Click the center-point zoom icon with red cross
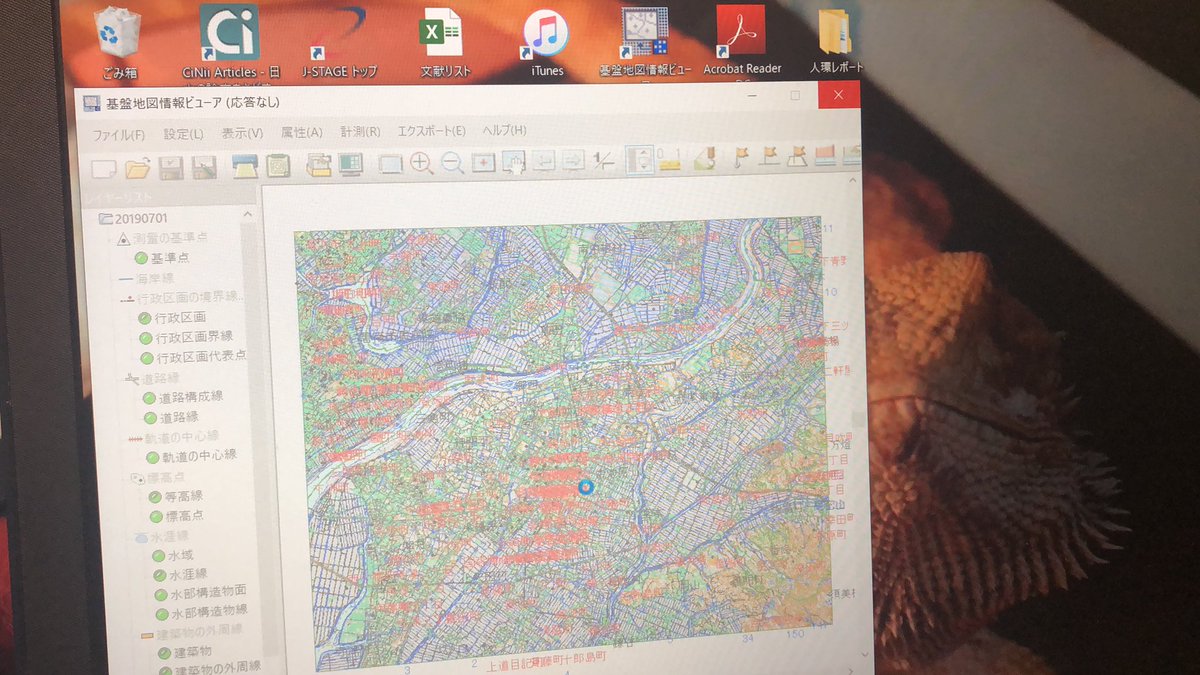Screen dimensions: 1200x675 click(484, 163)
